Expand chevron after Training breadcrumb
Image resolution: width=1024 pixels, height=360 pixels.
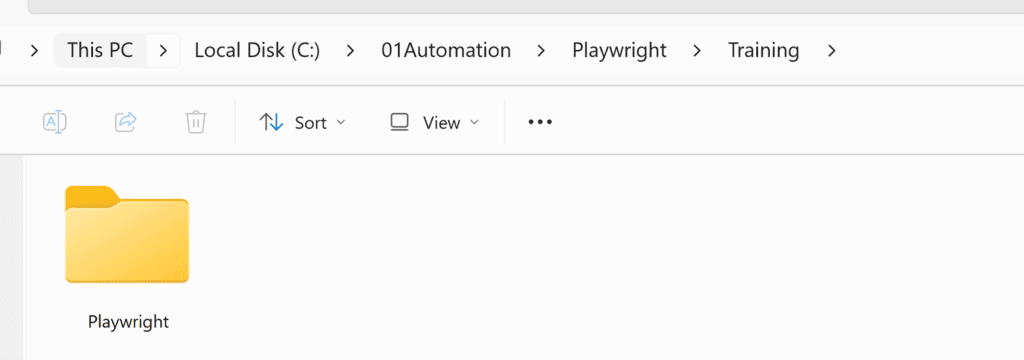[x=831, y=51]
